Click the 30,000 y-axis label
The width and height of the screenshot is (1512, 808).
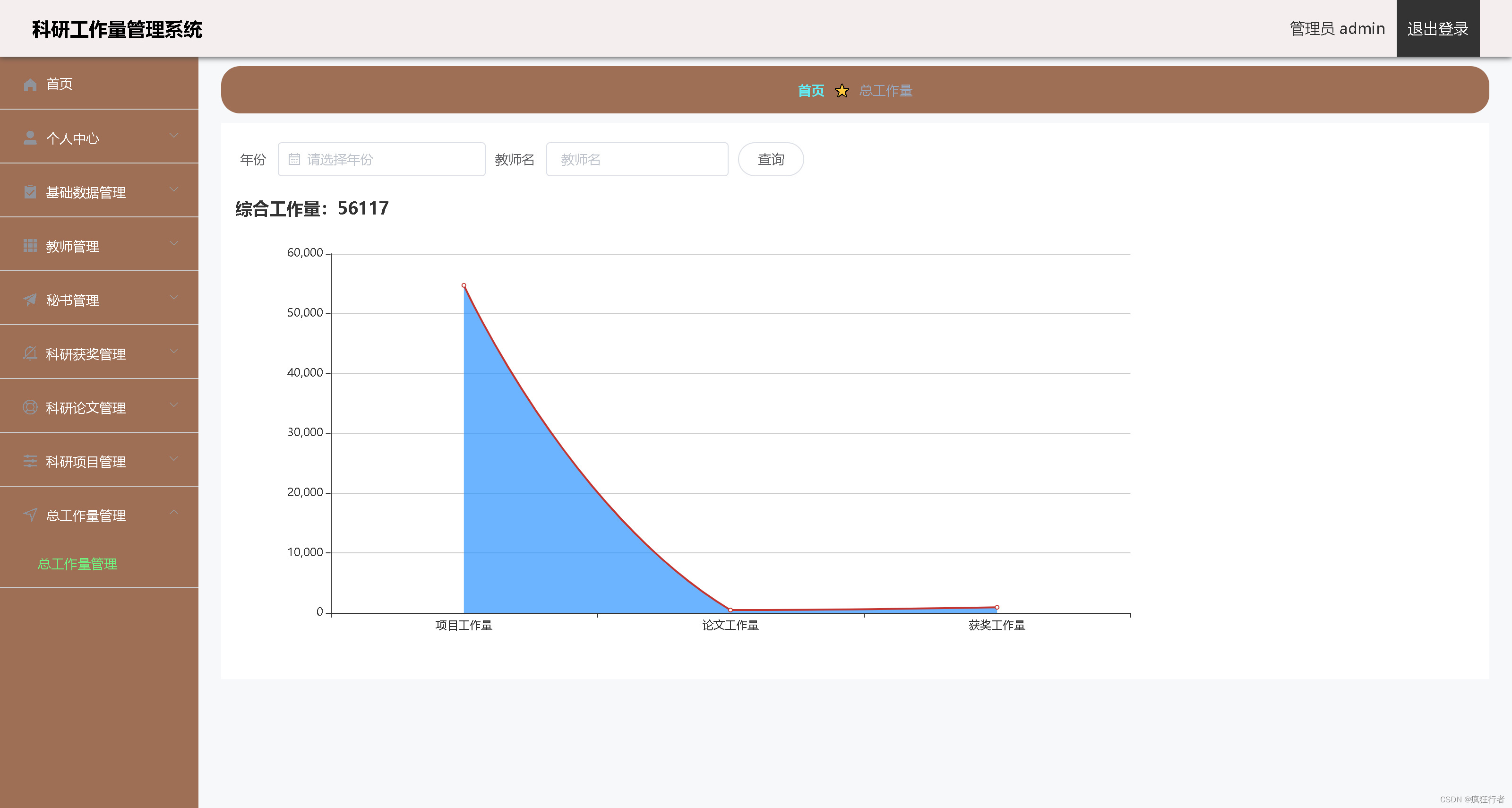click(305, 432)
